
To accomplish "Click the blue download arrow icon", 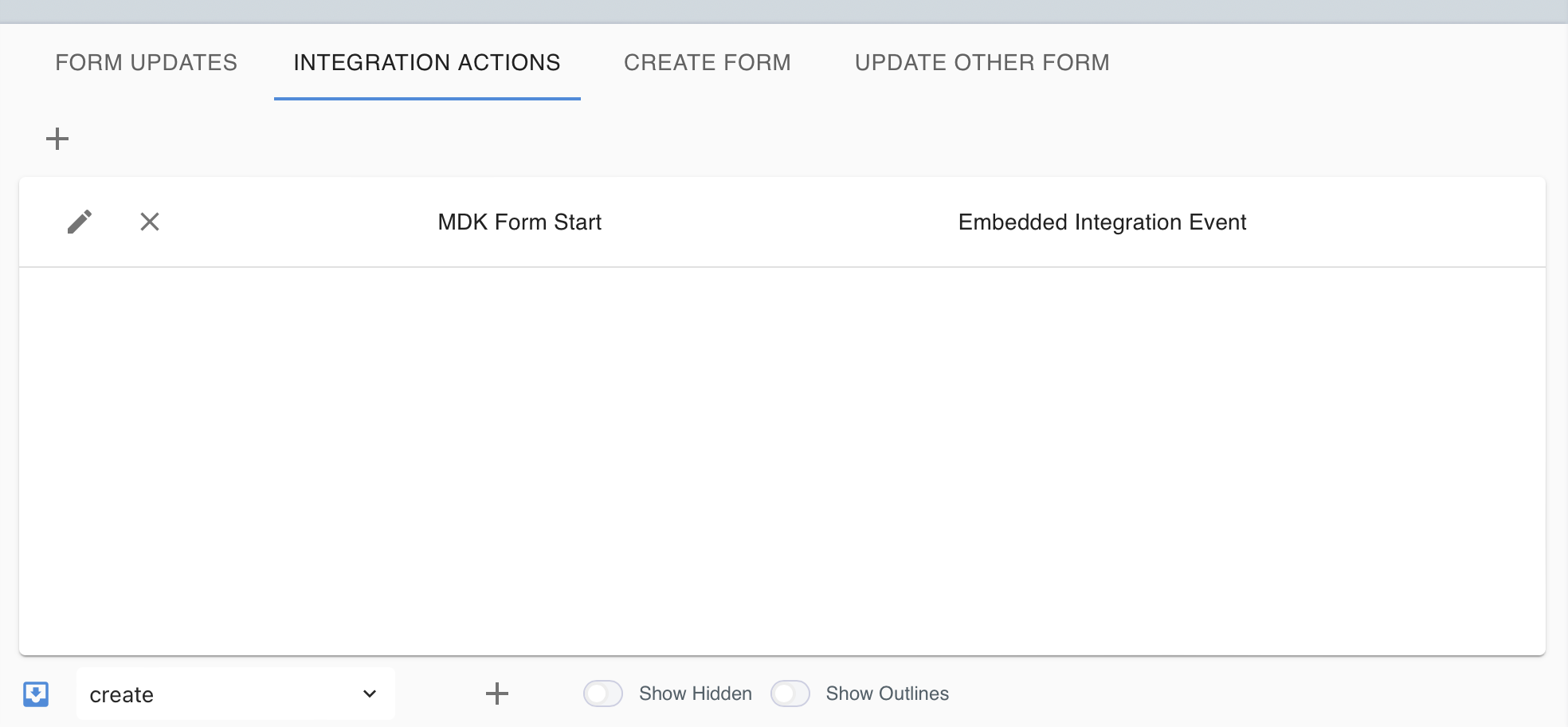I will coord(36,694).
